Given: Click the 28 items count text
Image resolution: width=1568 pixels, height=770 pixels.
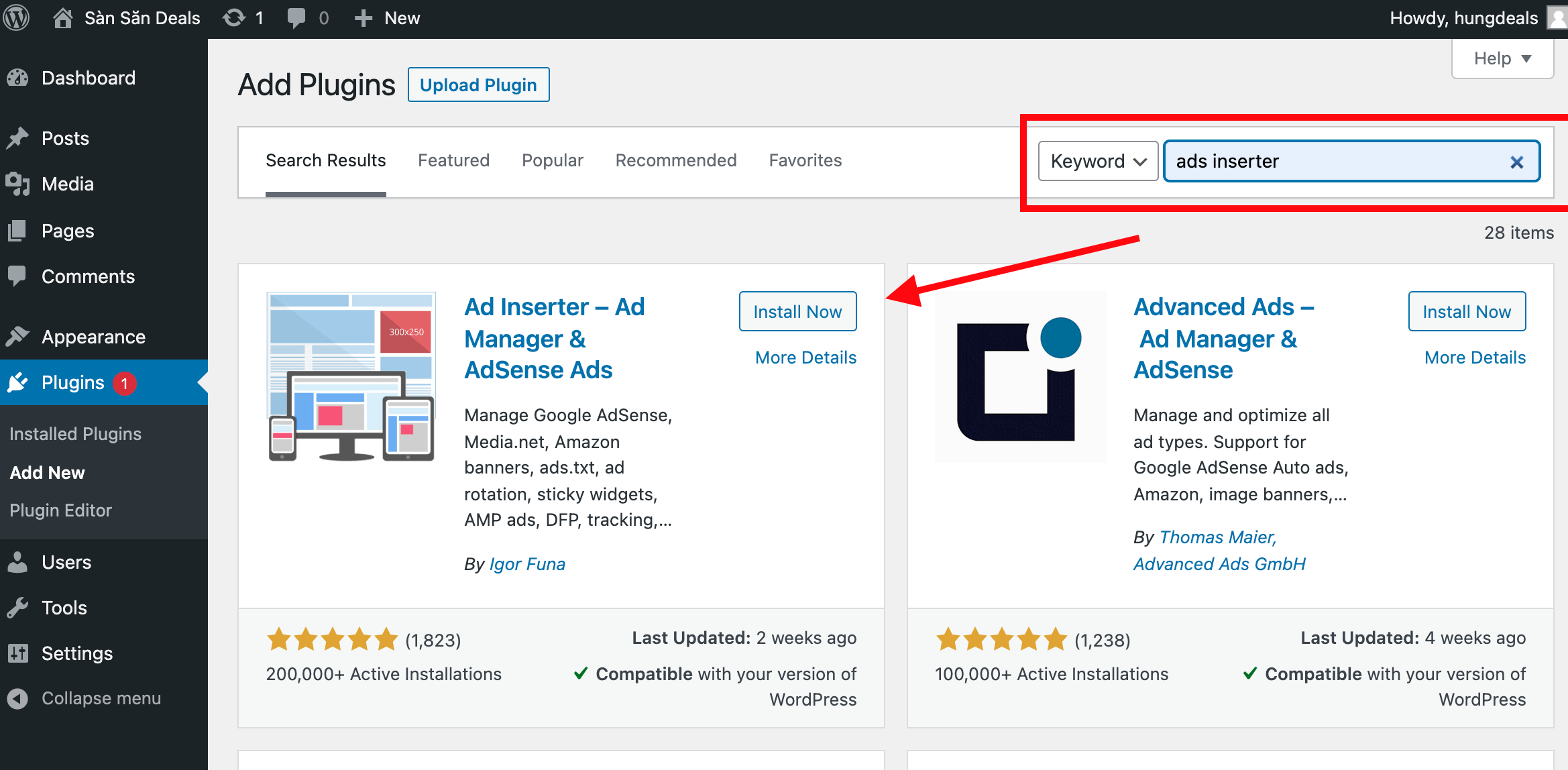Looking at the screenshot, I should tap(1518, 233).
